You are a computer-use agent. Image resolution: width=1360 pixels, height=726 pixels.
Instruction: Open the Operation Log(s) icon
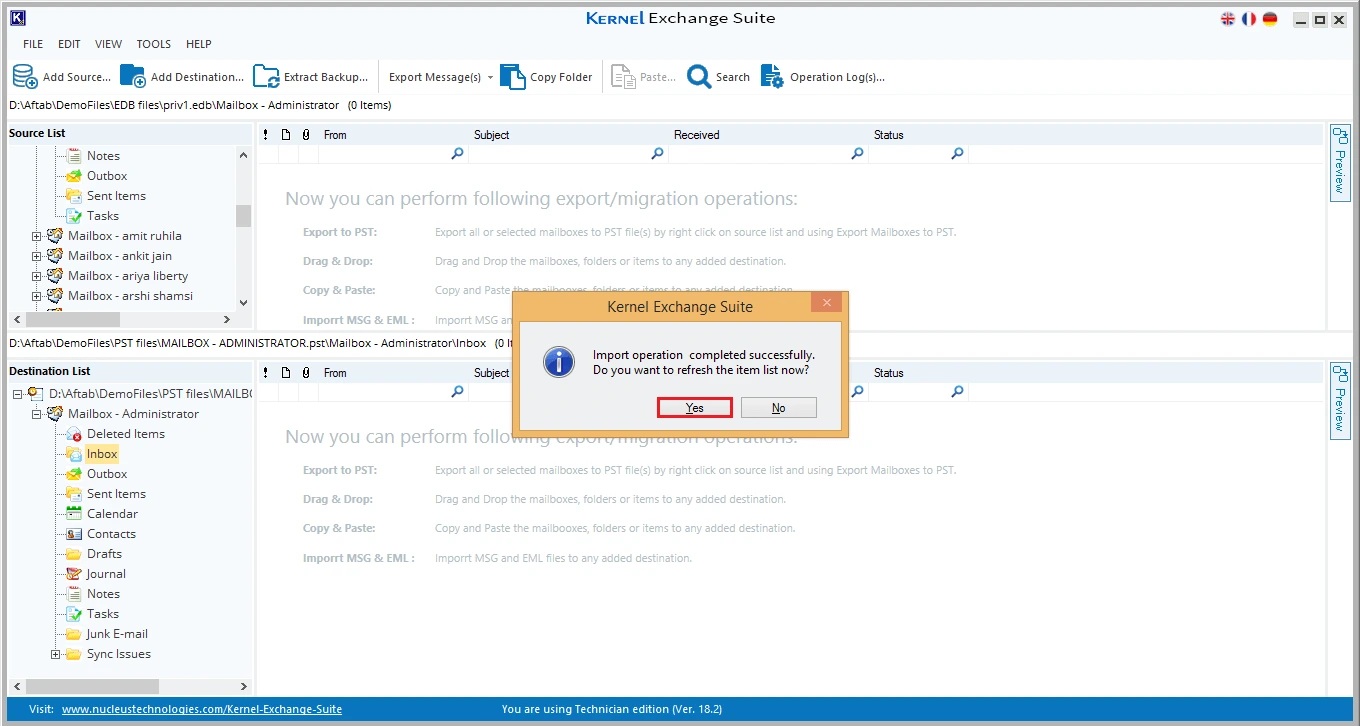click(772, 77)
